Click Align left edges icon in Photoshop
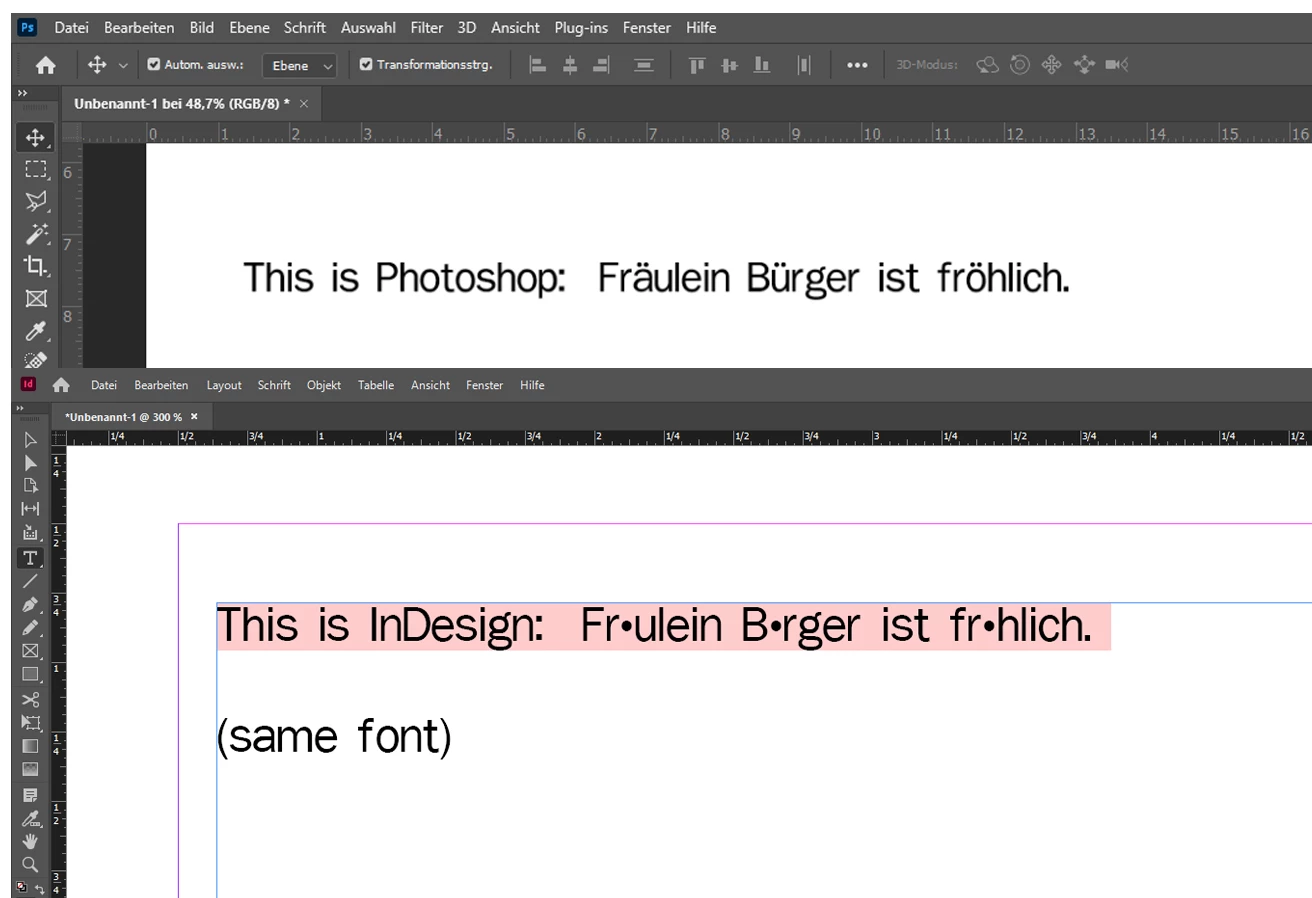Screen dimensions: 1312x898 coord(538,65)
